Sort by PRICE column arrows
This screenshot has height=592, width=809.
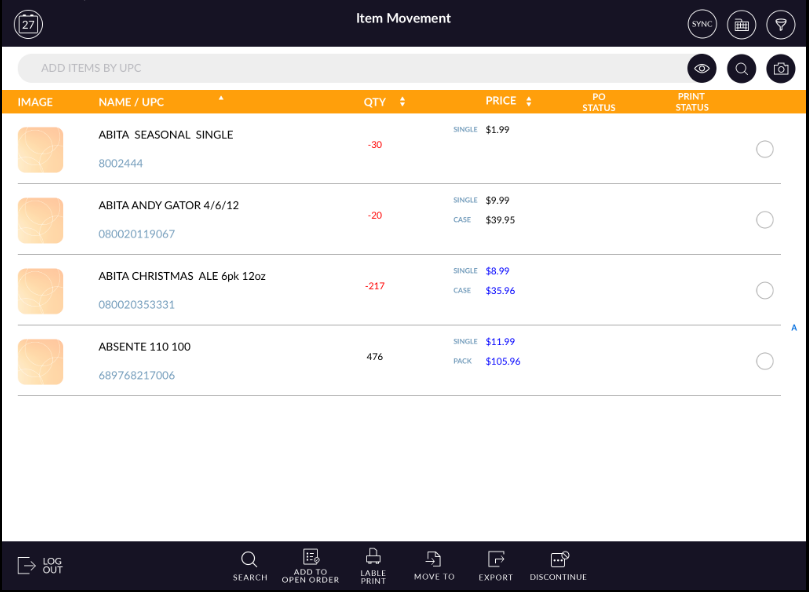[x=528, y=102]
